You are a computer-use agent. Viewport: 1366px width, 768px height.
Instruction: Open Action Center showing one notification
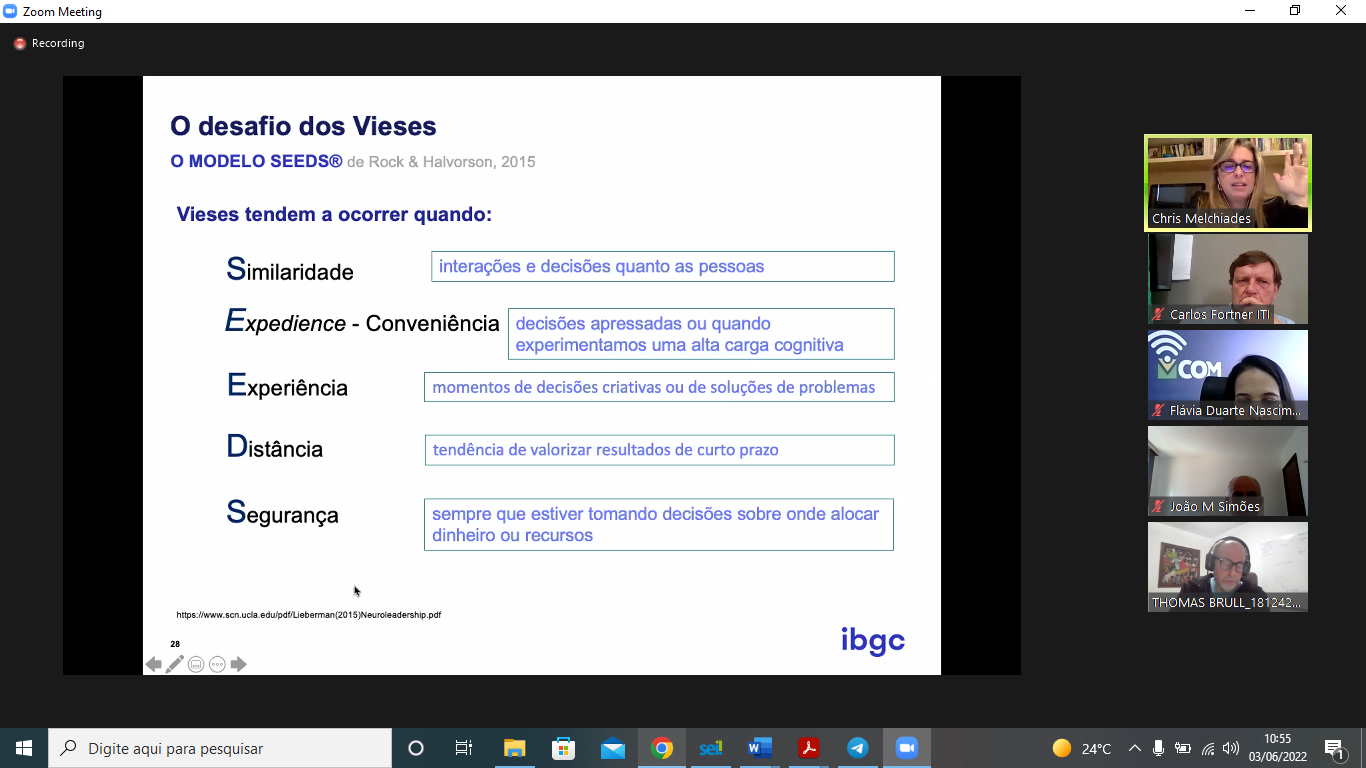[1332, 747]
